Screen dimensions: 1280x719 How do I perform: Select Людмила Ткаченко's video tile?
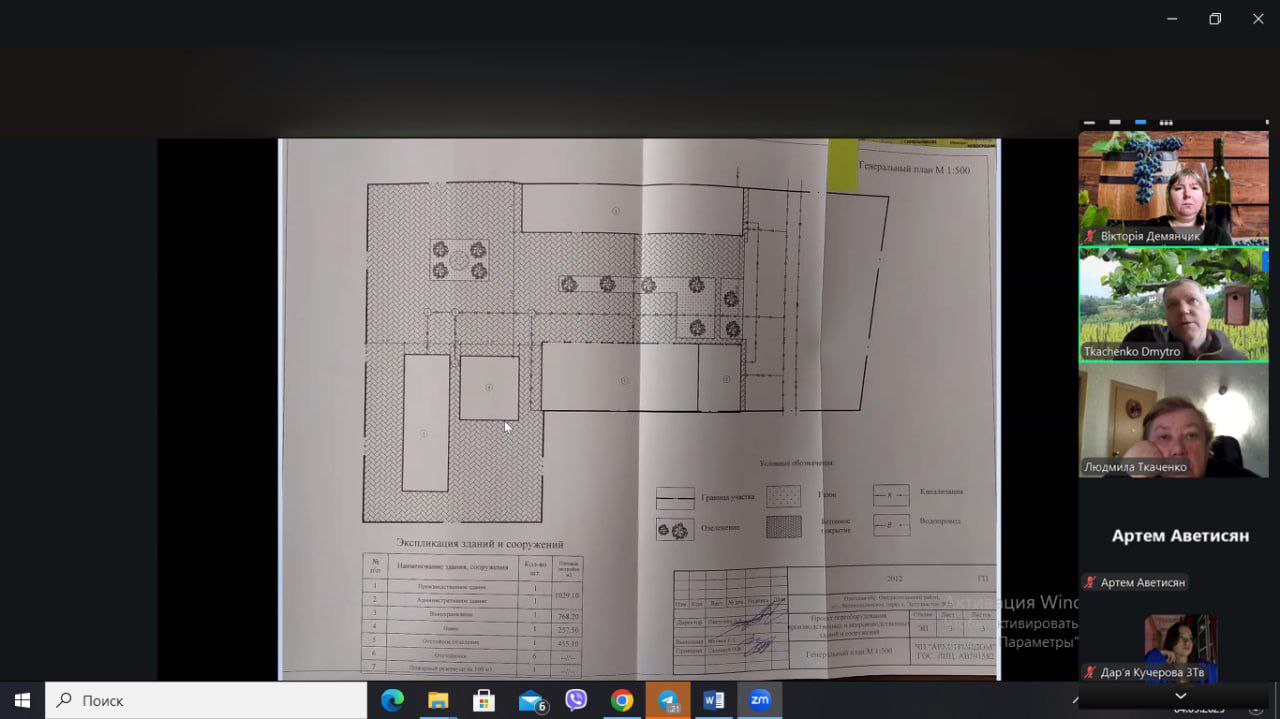click(1173, 420)
